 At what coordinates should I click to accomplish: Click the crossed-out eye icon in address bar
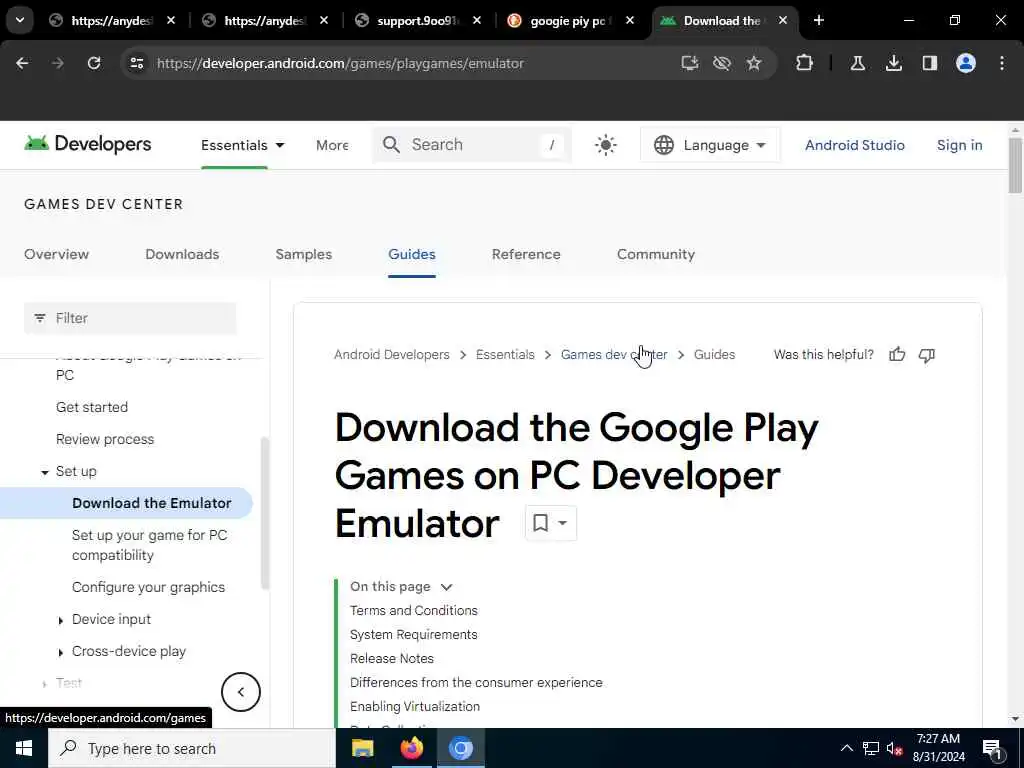click(x=722, y=63)
